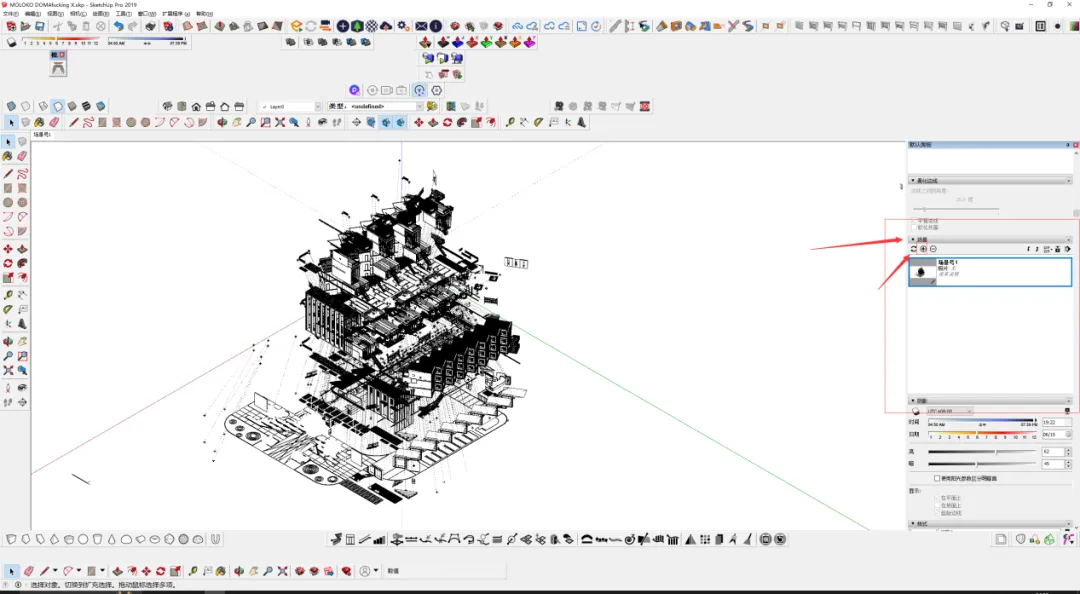Update the scene with refresh icon
1080x594 pixels.
(914, 249)
